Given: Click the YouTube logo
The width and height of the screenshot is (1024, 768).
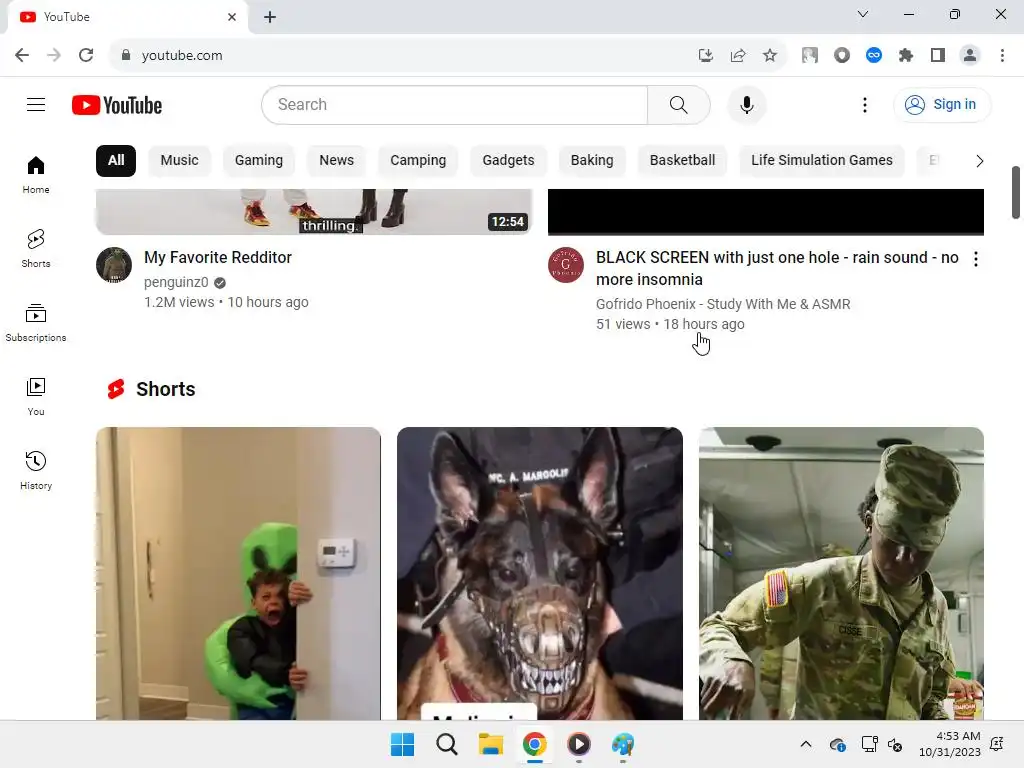Looking at the screenshot, I should 117,105.
